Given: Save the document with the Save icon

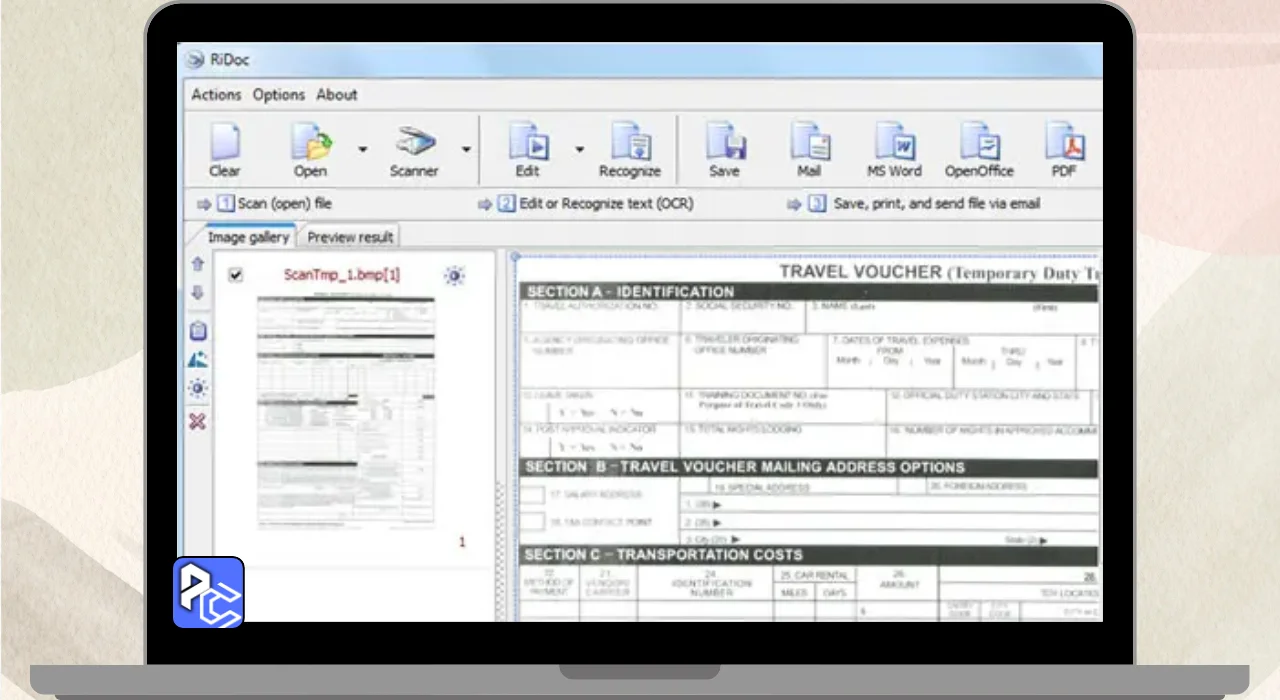Looking at the screenshot, I should (725, 141).
